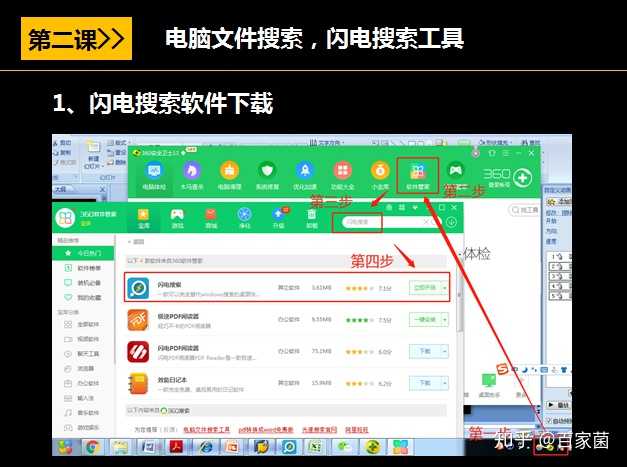This screenshot has width=627, height=467.
Task: Click 下载 for 闪电PDF阅读器
Action: 425,351
